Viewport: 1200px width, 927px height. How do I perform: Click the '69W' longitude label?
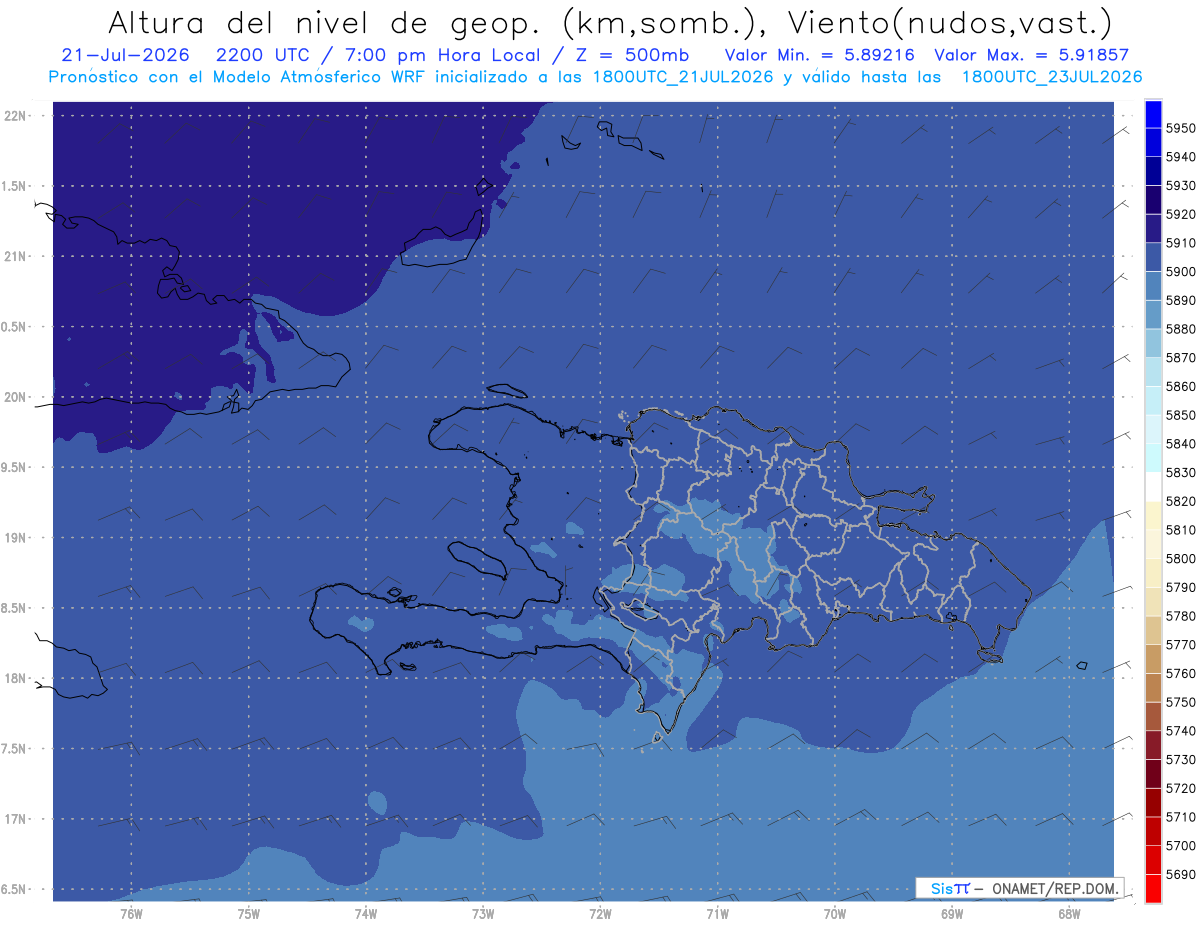(952, 913)
